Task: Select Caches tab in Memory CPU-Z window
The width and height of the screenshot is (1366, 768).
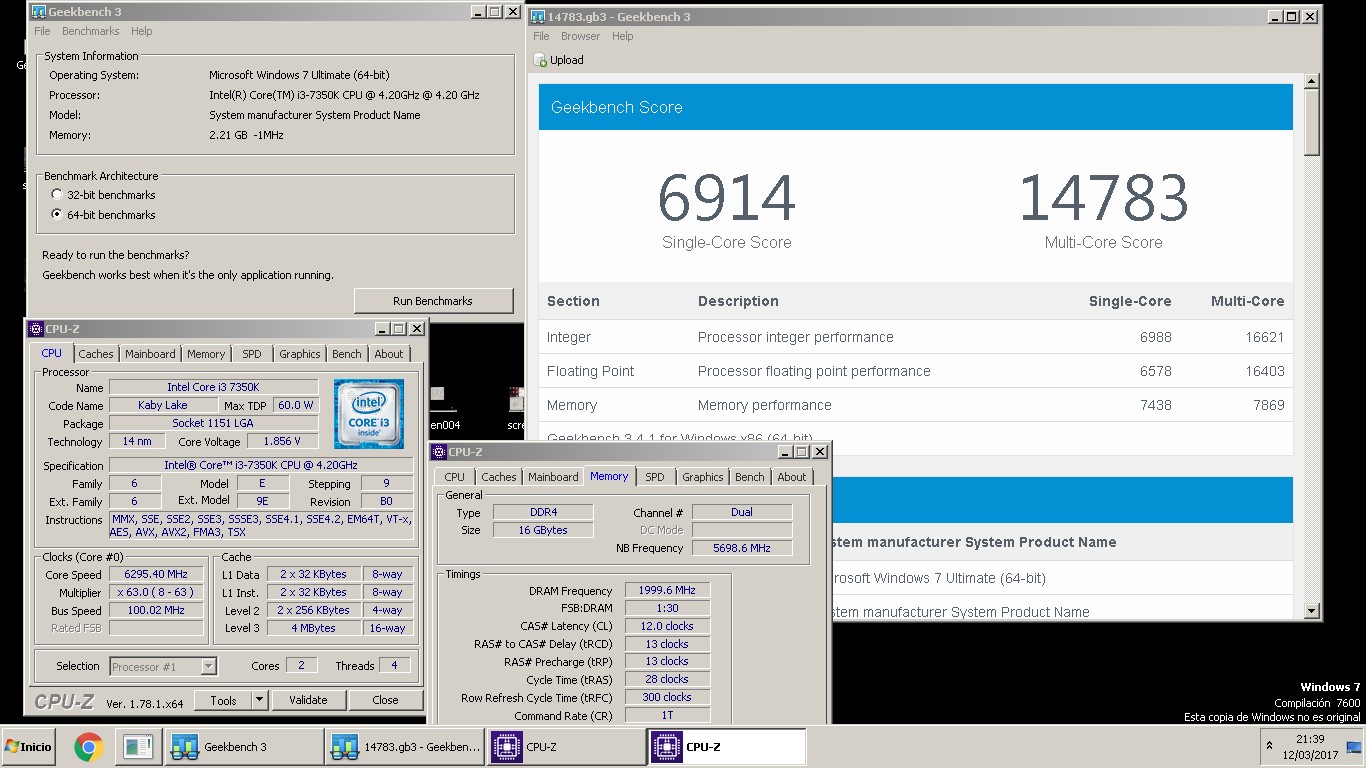Action: (x=499, y=477)
